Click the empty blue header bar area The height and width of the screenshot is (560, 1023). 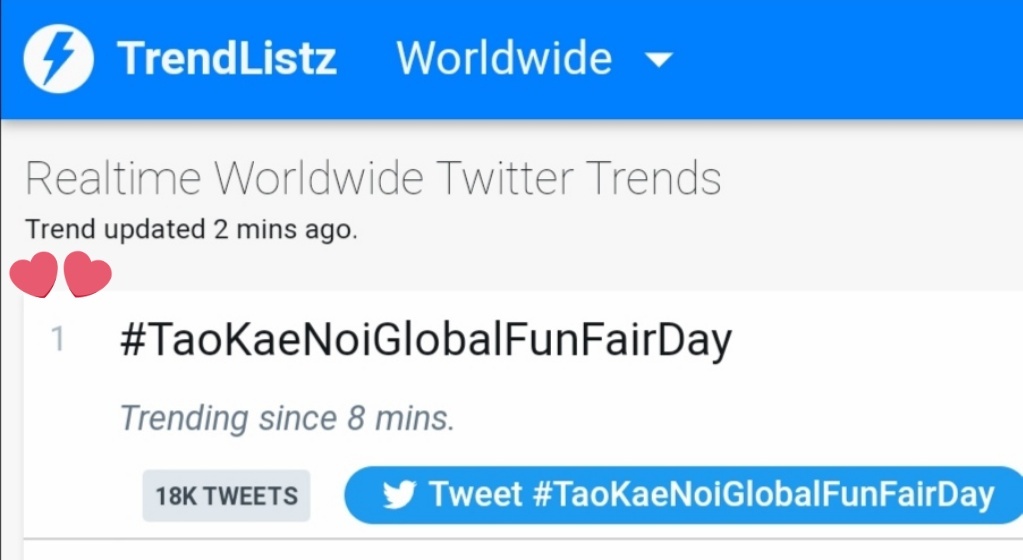tap(848, 59)
